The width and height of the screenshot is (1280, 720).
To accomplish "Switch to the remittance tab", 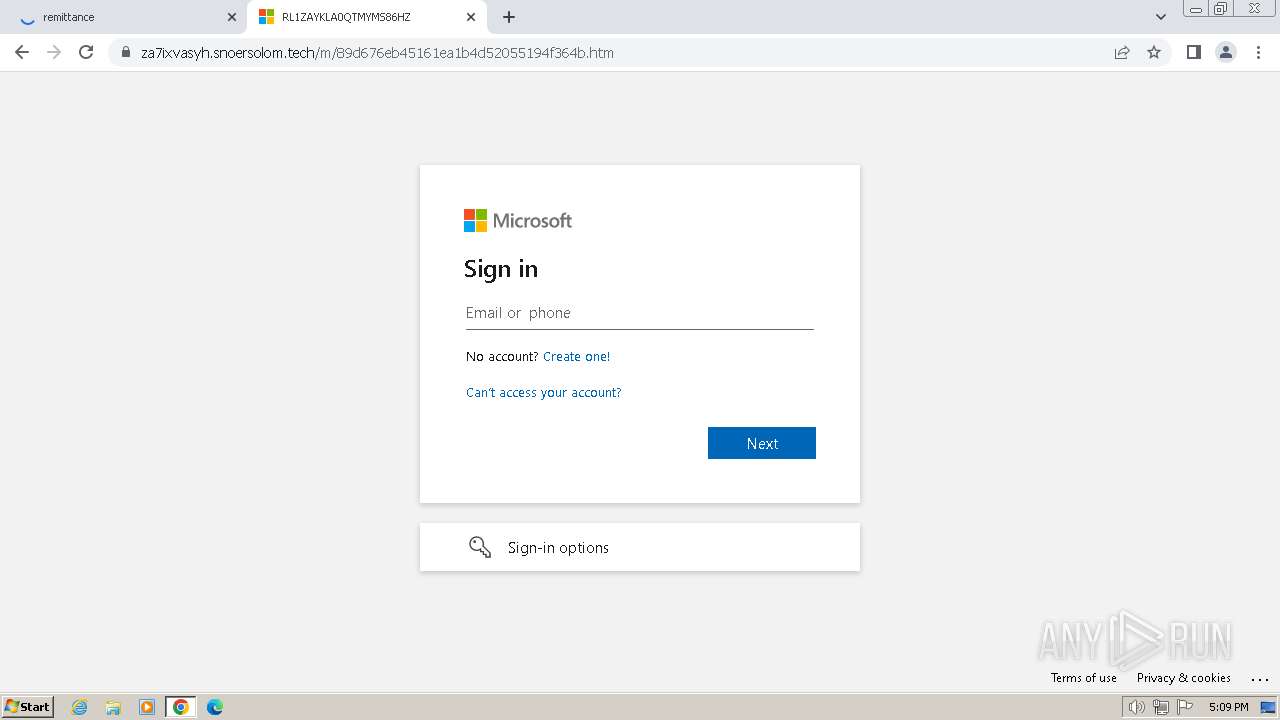I will 123,17.
